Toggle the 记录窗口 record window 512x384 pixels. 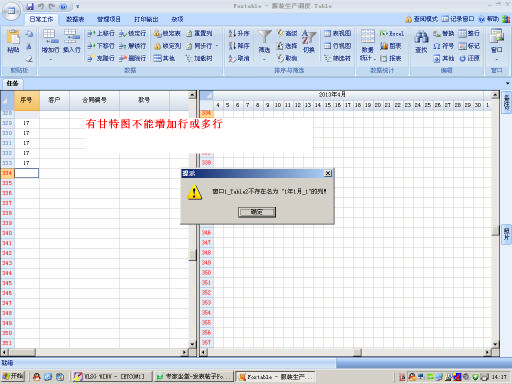tap(458, 19)
